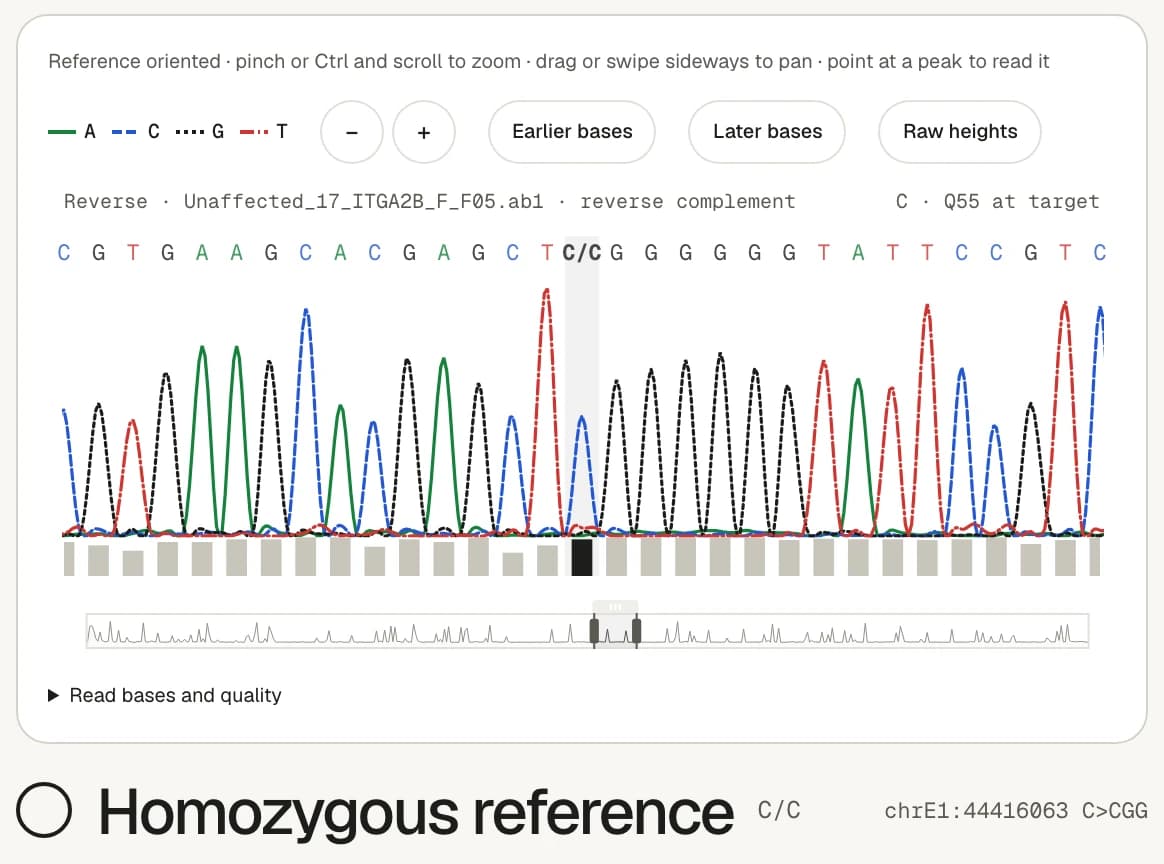Zoom out with the minus button
This screenshot has height=864, width=1164.
point(352,132)
